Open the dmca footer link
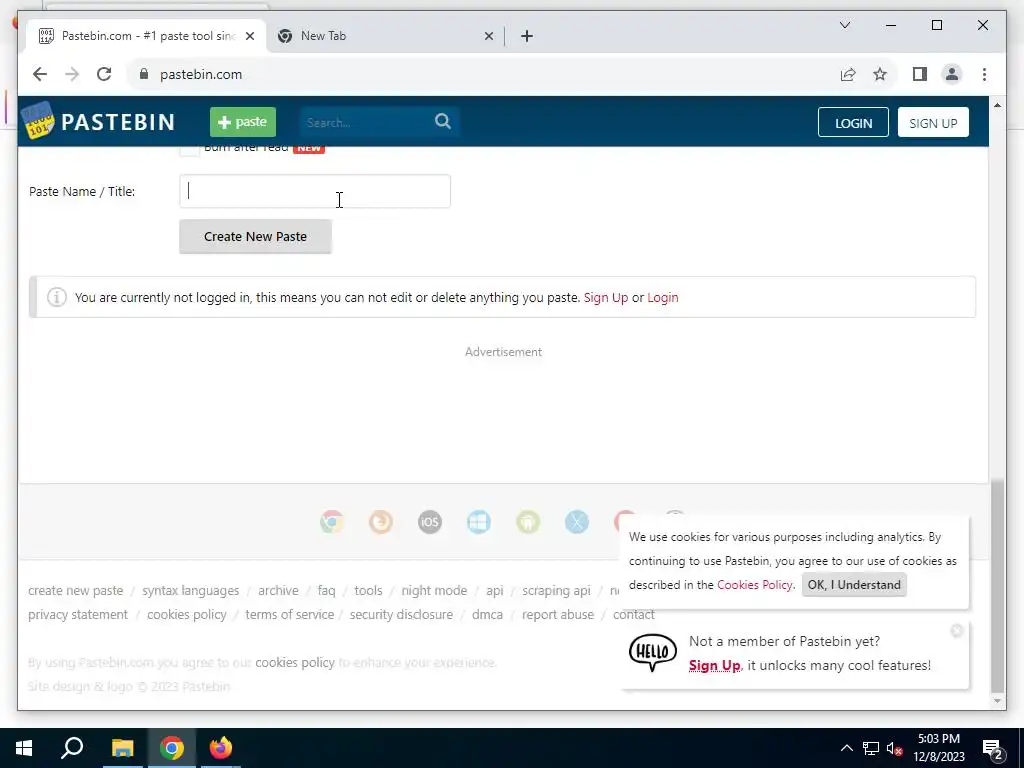Screen dimensions: 1024x768 coord(487,615)
